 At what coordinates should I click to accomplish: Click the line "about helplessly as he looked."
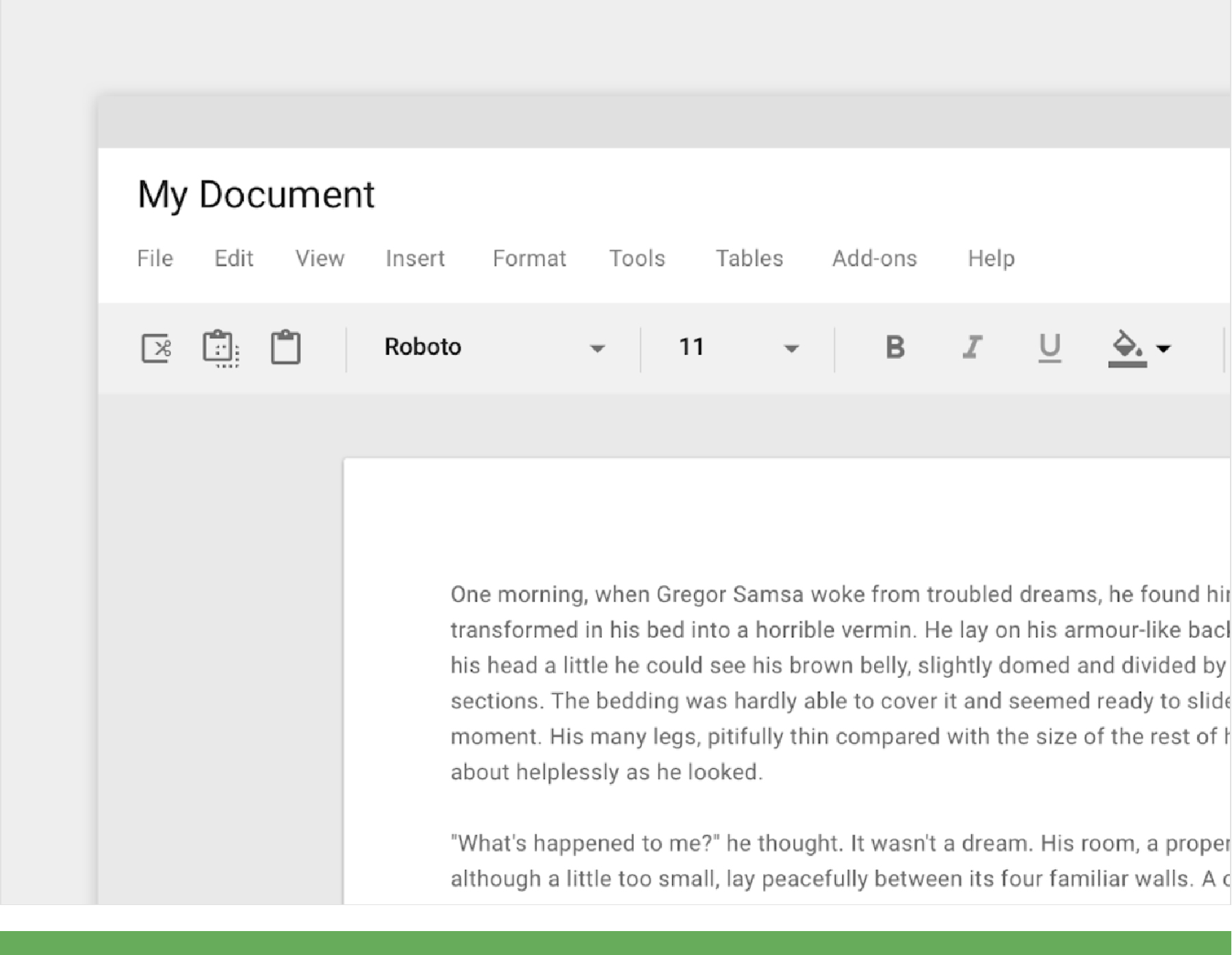pos(606,772)
